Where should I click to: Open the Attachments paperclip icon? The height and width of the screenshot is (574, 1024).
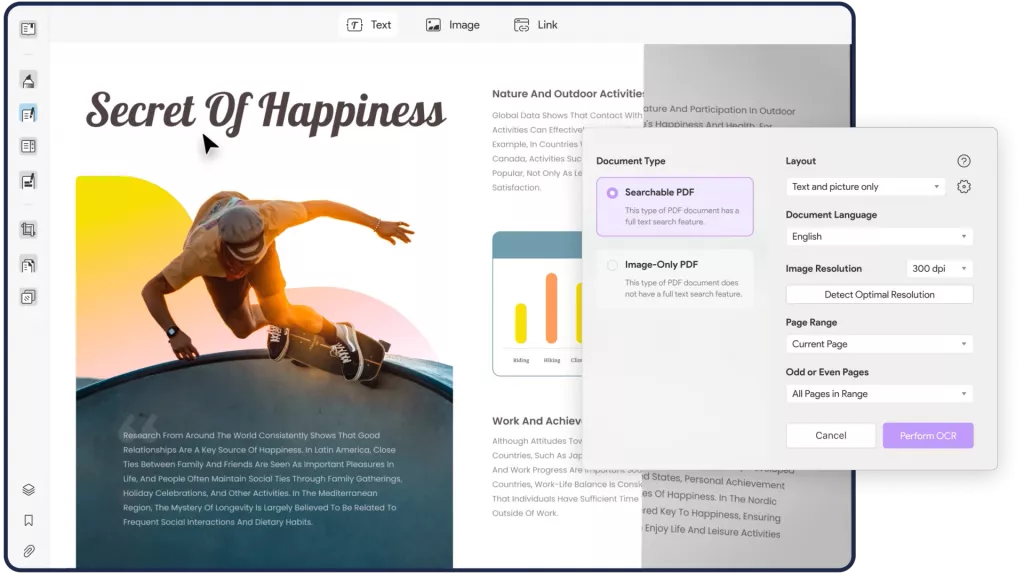click(x=28, y=551)
